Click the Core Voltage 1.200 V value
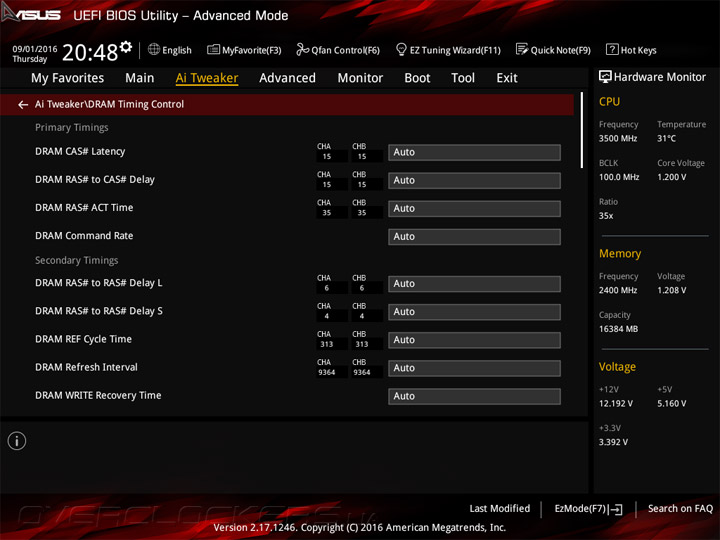 click(671, 177)
